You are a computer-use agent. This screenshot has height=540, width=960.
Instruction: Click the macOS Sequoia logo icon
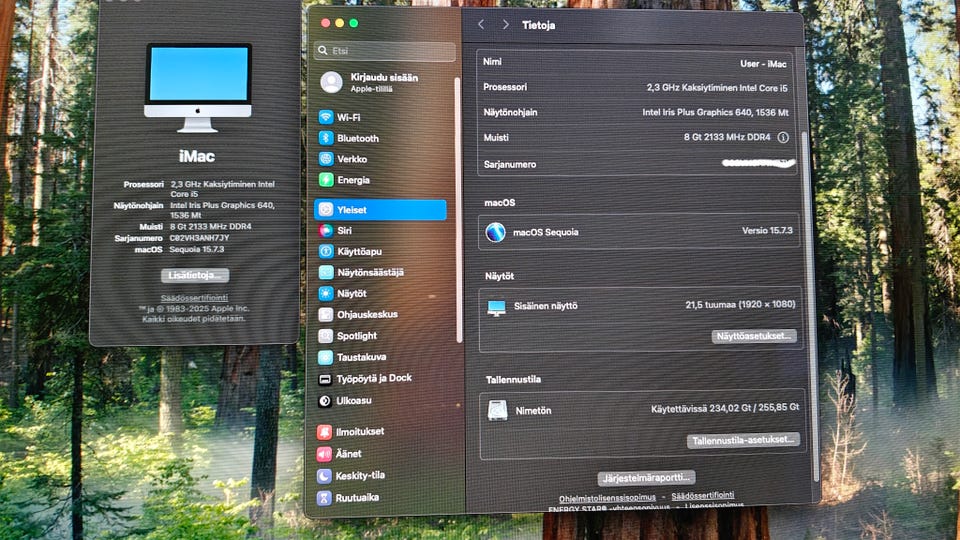point(495,232)
